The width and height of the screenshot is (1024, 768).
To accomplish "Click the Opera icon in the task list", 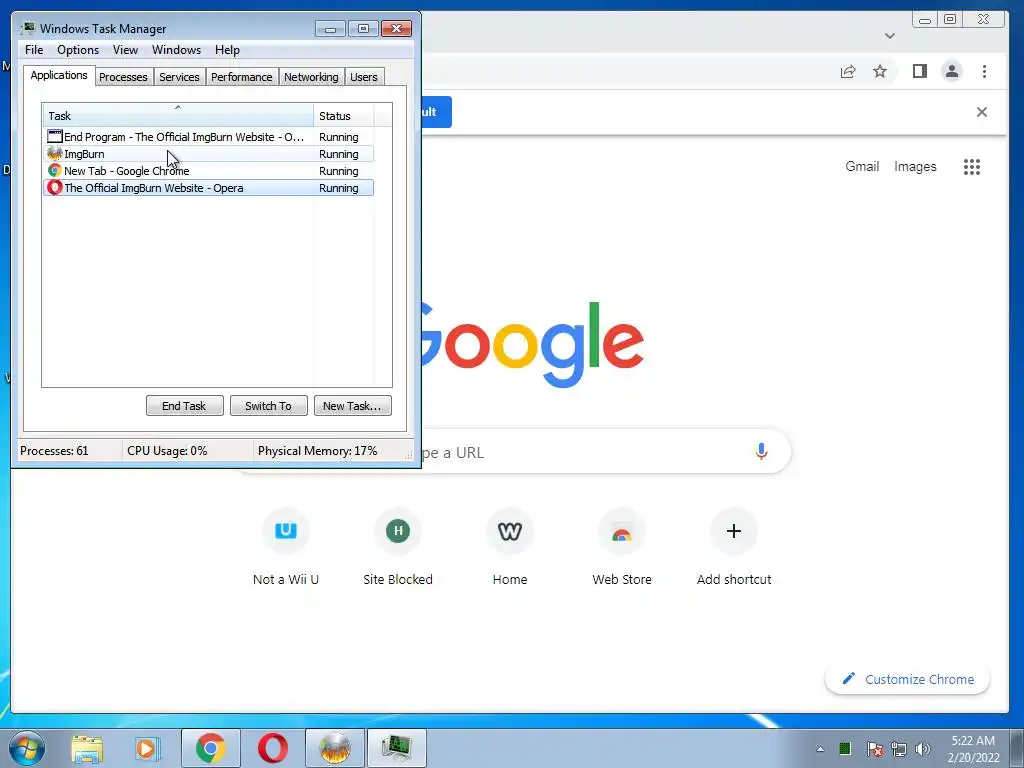I will pyautogui.click(x=55, y=188).
